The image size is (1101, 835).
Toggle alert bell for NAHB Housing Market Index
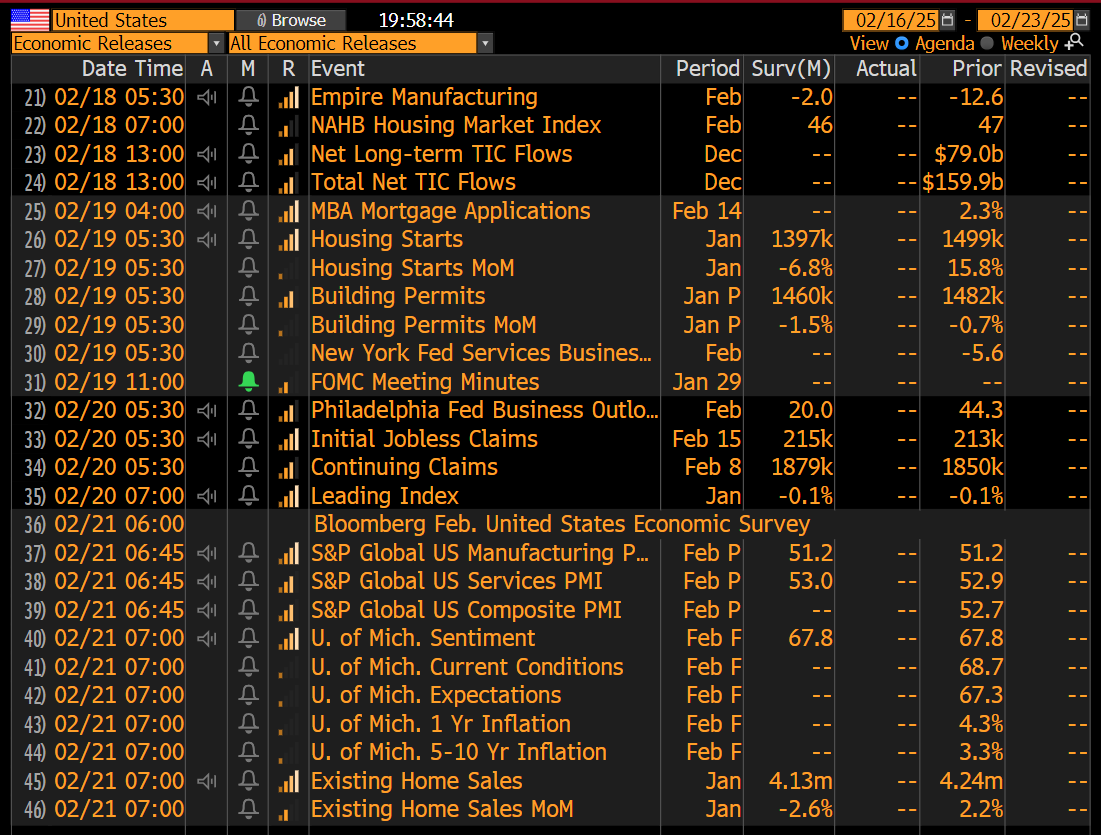click(248, 125)
